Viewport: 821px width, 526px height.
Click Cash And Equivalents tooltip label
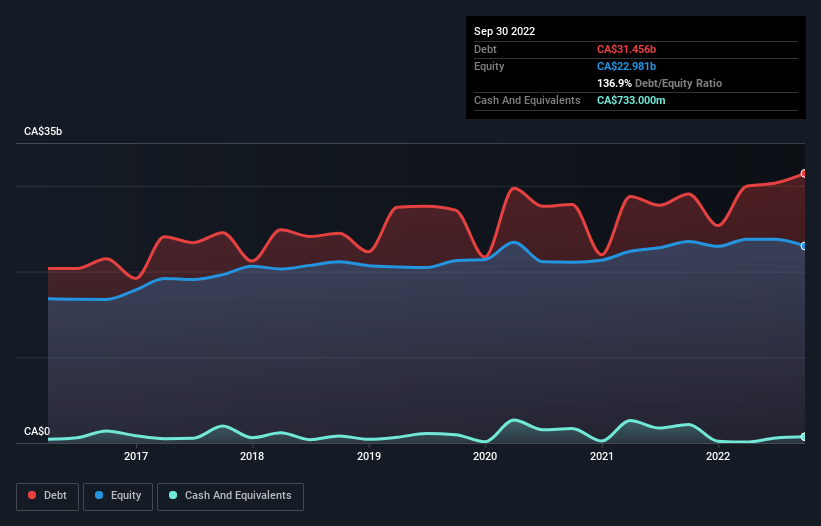tap(527, 100)
